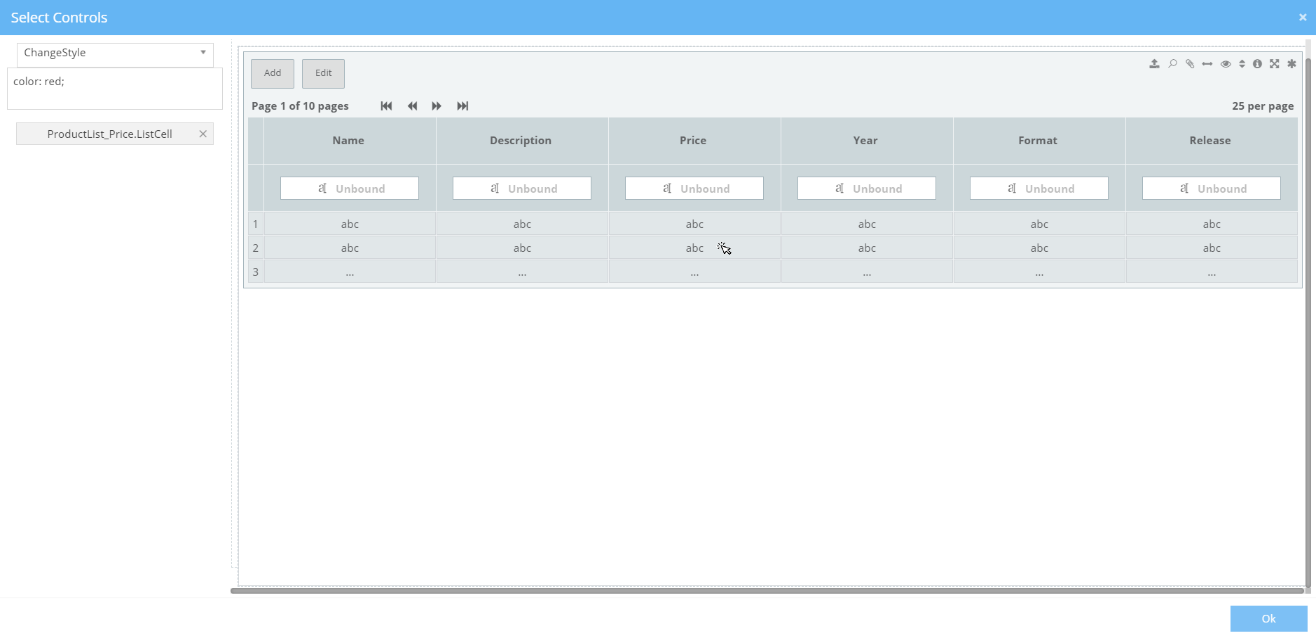The image size is (1316, 638).
Task: Click the info circle icon
Action: pyautogui.click(x=1257, y=64)
